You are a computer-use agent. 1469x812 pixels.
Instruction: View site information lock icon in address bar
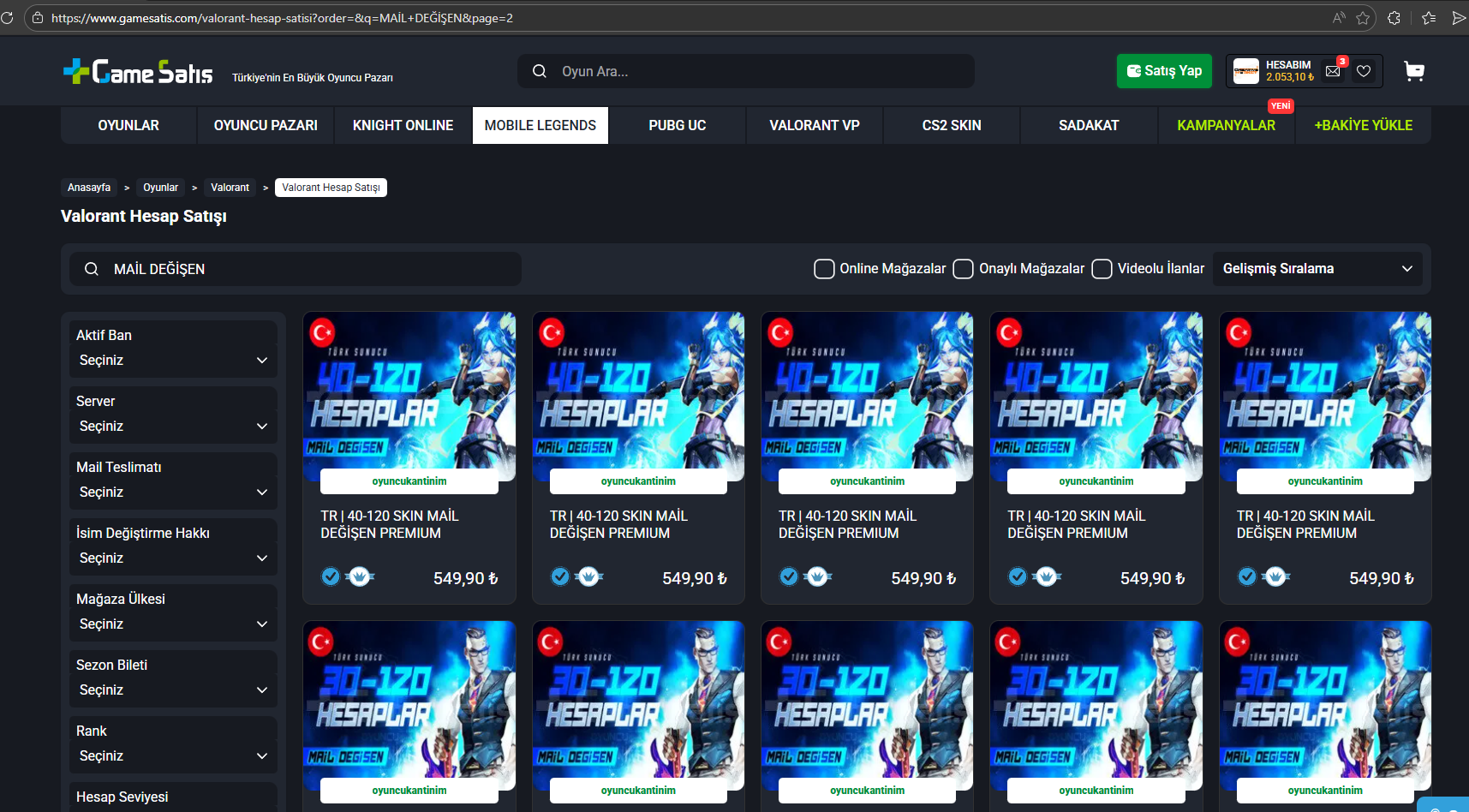tap(38, 18)
